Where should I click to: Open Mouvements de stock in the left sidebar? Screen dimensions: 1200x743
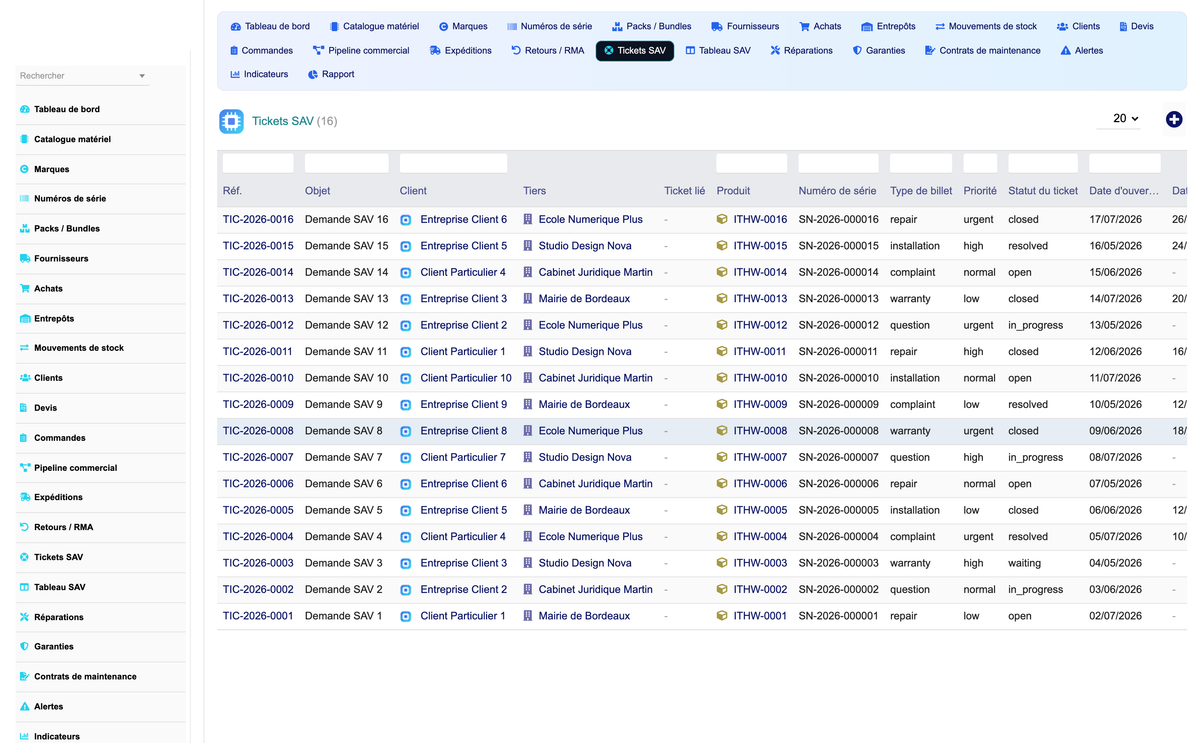point(79,348)
